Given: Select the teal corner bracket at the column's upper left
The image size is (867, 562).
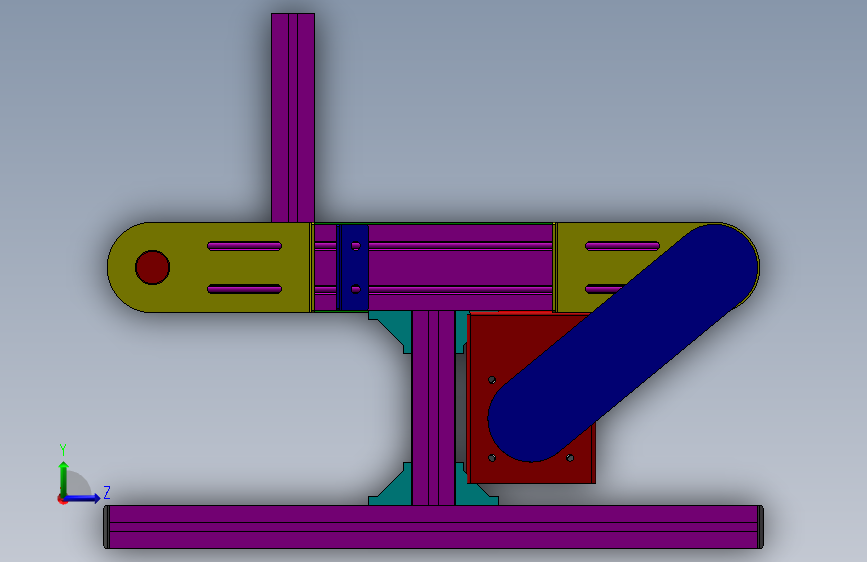Looking at the screenshot, I should coord(395,327).
